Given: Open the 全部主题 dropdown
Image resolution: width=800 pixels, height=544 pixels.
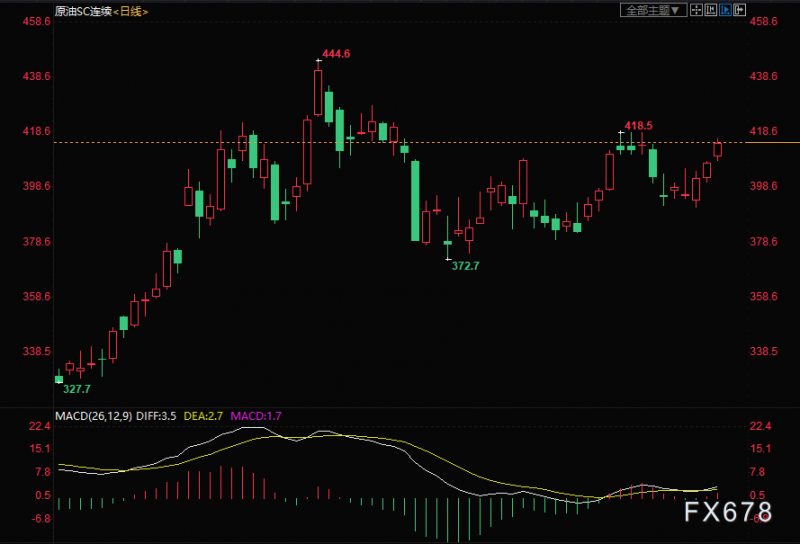Looking at the screenshot, I should pyautogui.click(x=653, y=10).
